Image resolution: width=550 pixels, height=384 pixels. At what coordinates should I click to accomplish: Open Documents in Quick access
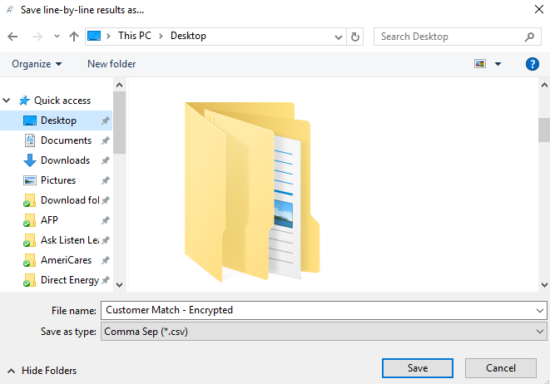[66, 141]
